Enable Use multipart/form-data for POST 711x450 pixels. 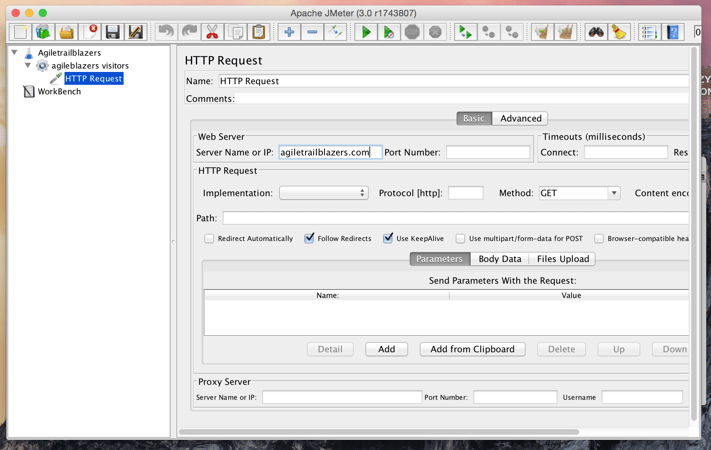pos(460,239)
